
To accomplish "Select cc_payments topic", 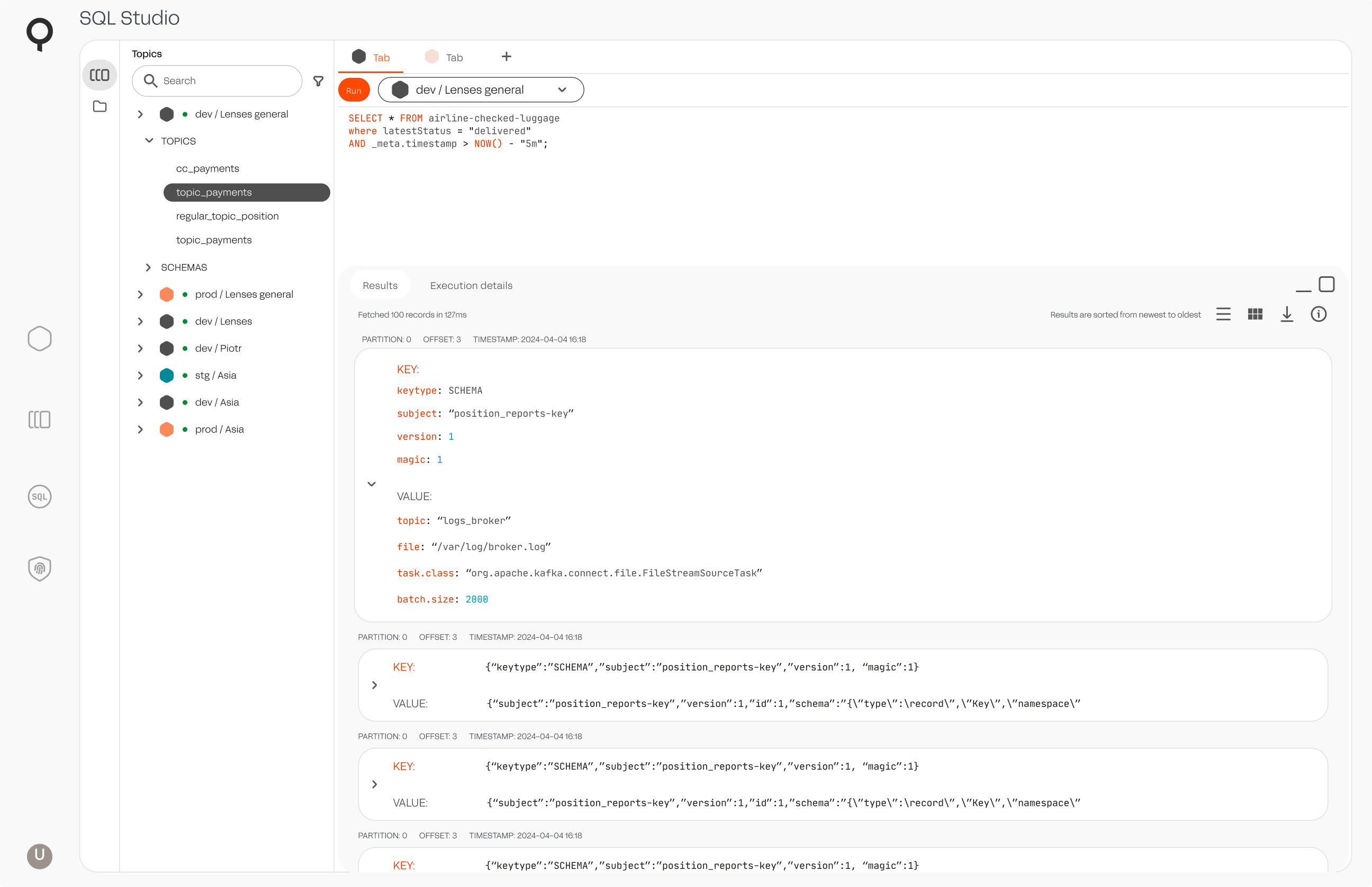I will [x=207, y=168].
